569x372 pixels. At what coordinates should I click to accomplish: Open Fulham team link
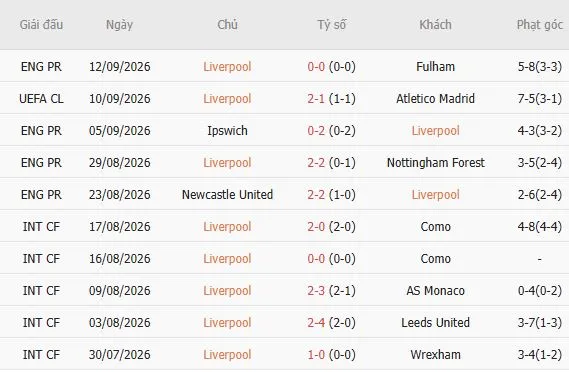pos(435,67)
